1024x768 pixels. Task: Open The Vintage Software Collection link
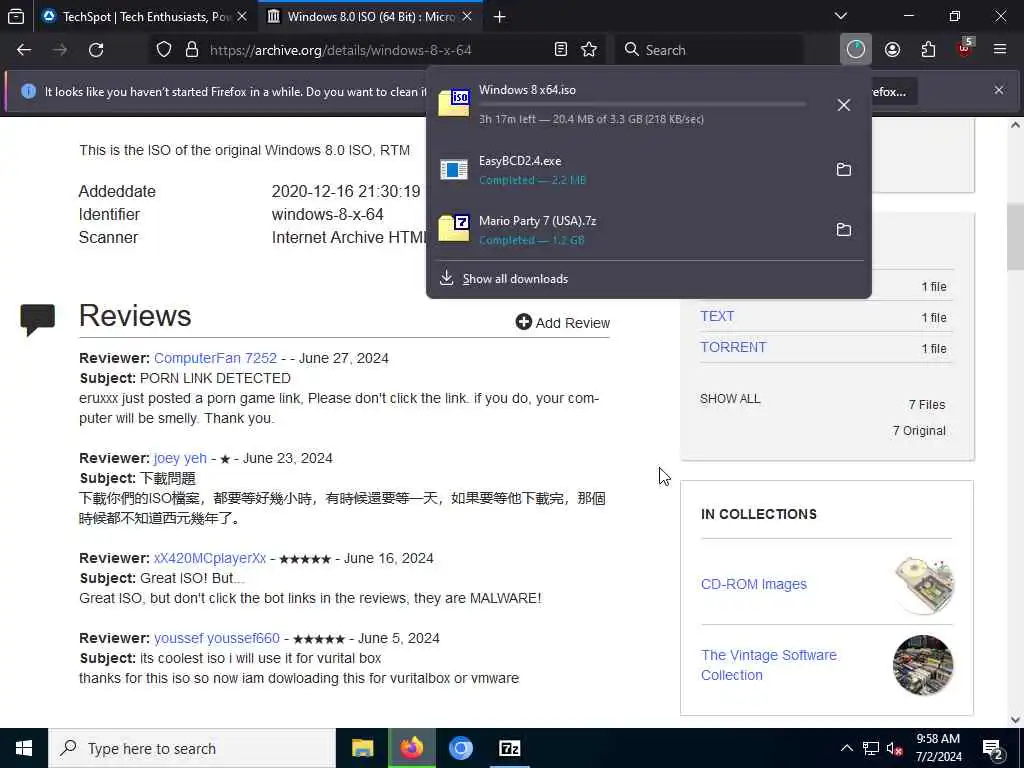pyautogui.click(x=769, y=665)
